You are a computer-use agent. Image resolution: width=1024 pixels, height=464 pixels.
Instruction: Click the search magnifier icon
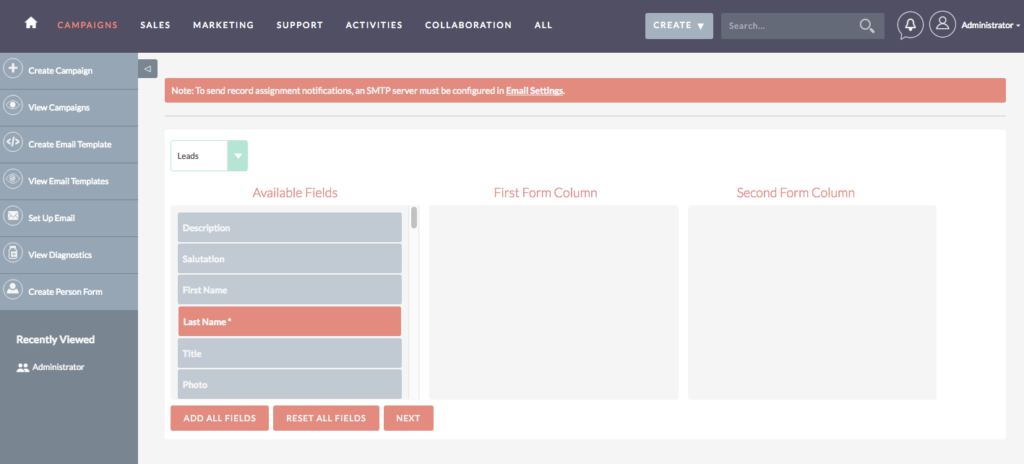[x=867, y=25]
